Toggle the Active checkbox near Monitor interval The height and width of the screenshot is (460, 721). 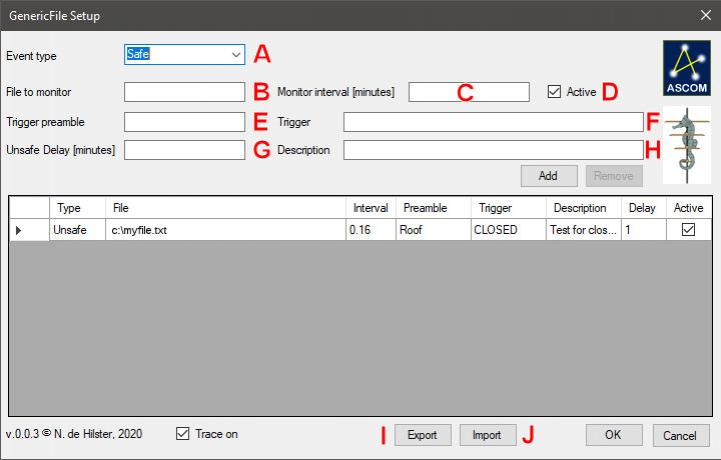coord(554,92)
